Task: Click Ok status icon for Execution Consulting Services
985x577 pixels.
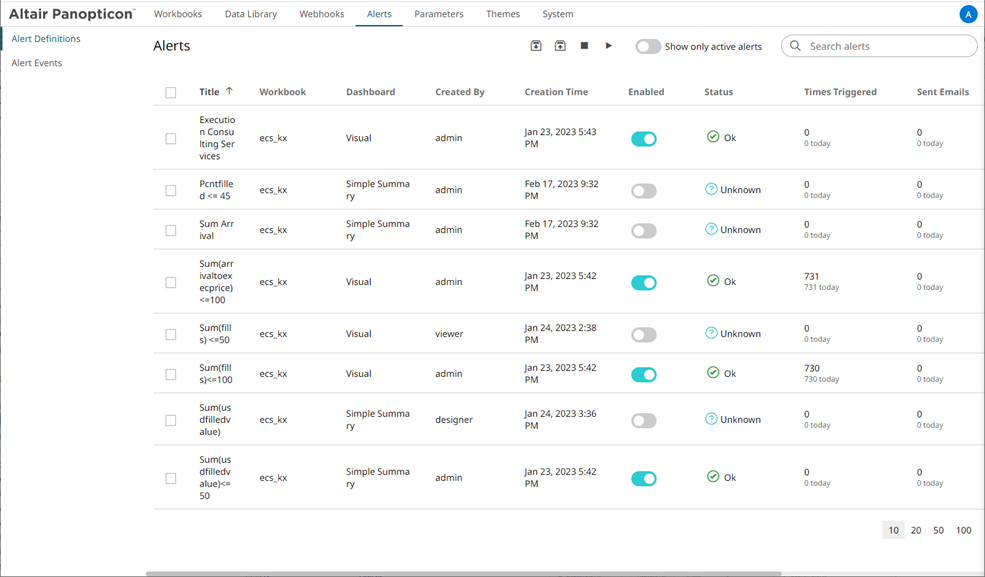Action: 713,136
